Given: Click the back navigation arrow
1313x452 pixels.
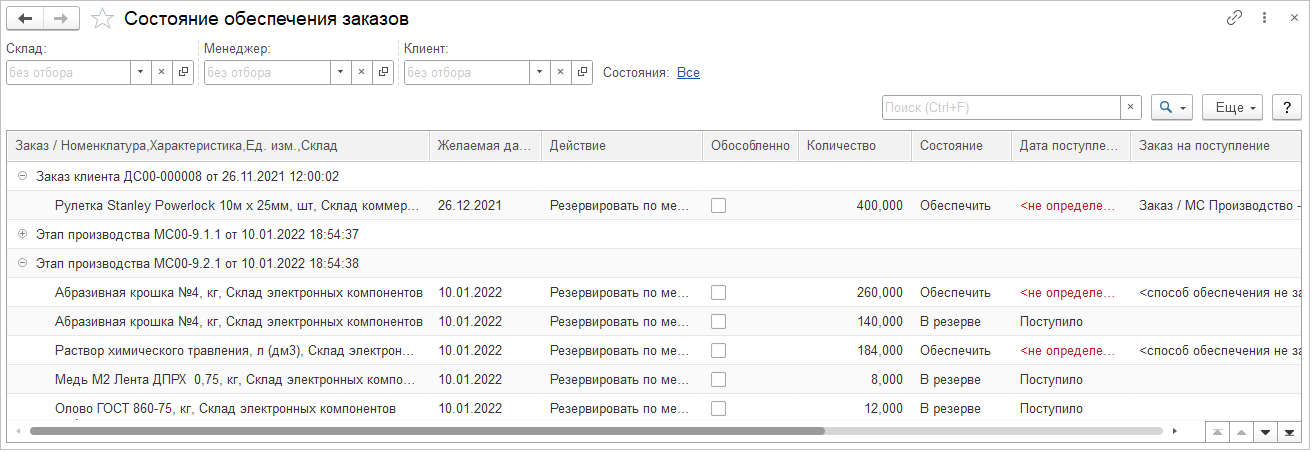Looking at the screenshot, I should 25,19.
